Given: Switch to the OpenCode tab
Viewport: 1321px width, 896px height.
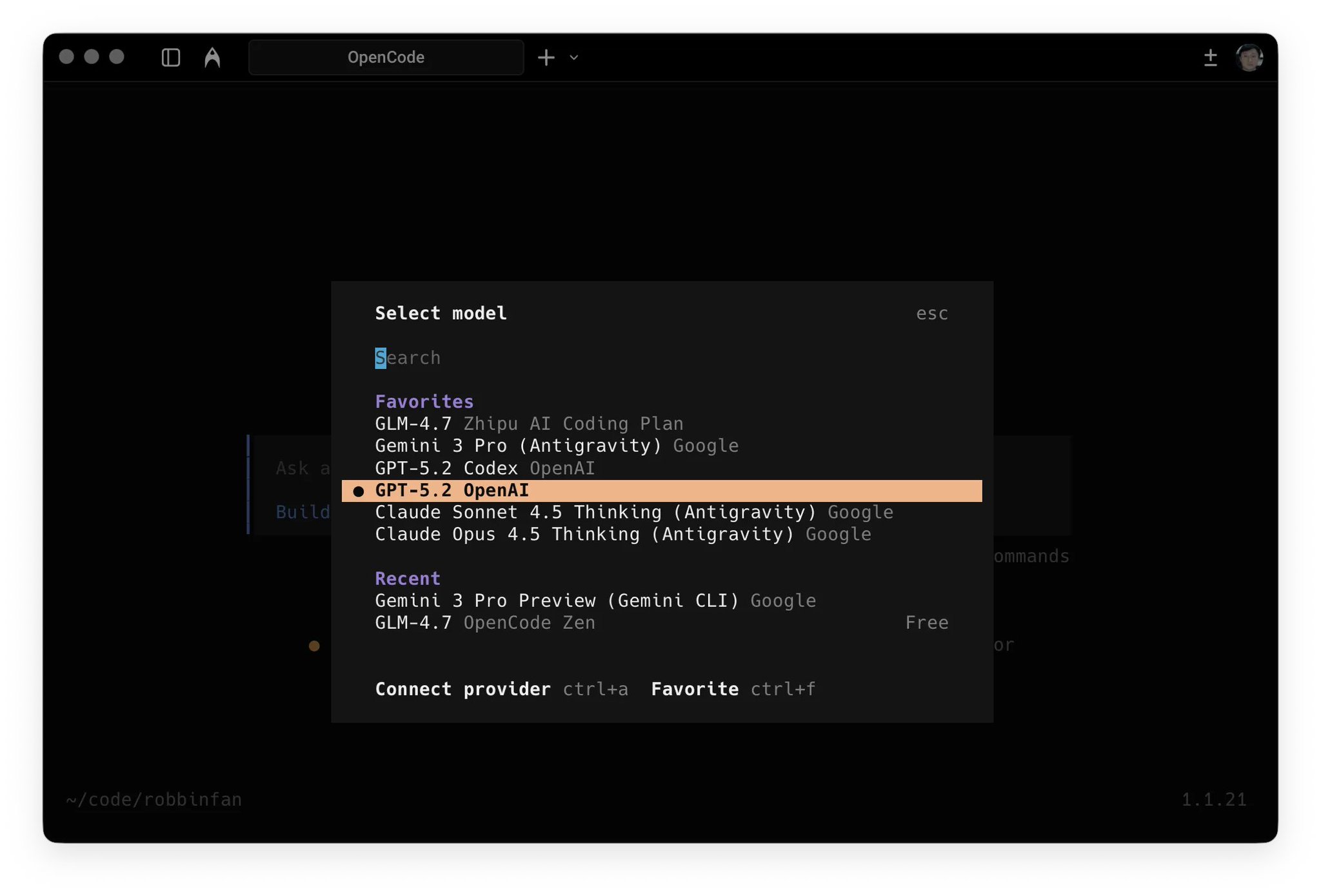Looking at the screenshot, I should click(x=386, y=57).
